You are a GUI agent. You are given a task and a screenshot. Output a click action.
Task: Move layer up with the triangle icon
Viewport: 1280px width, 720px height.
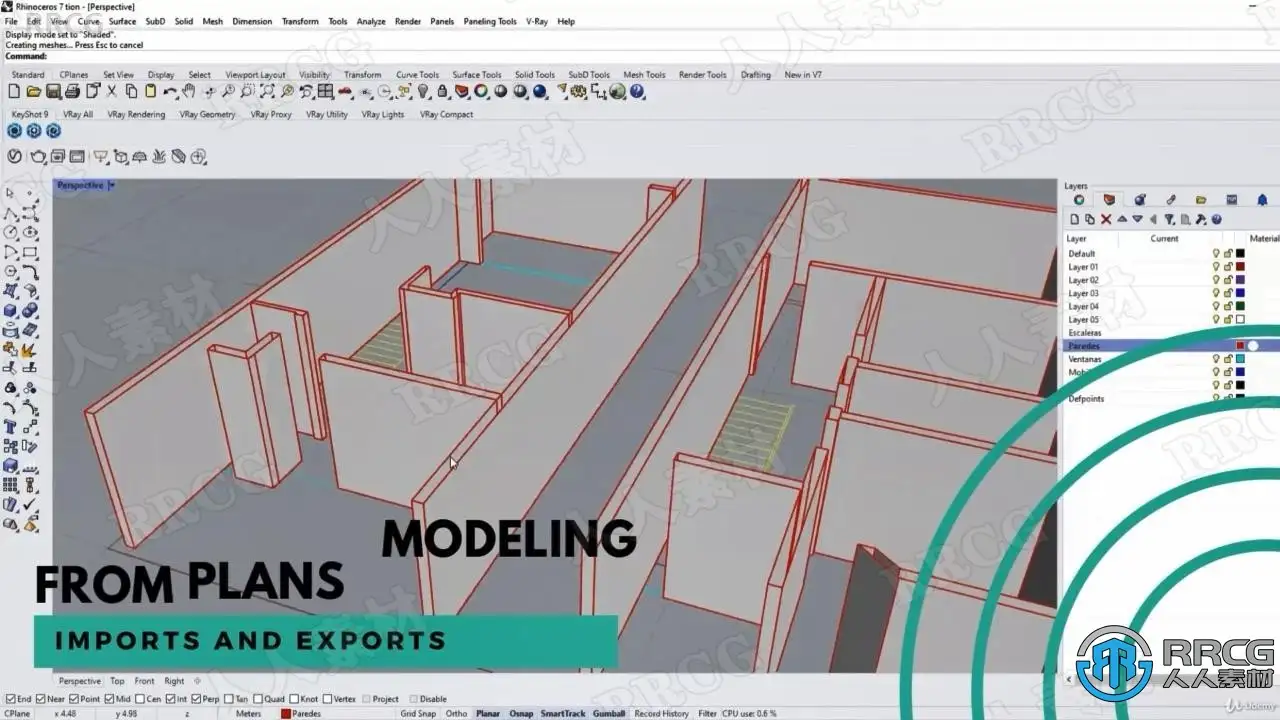(x=1122, y=219)
